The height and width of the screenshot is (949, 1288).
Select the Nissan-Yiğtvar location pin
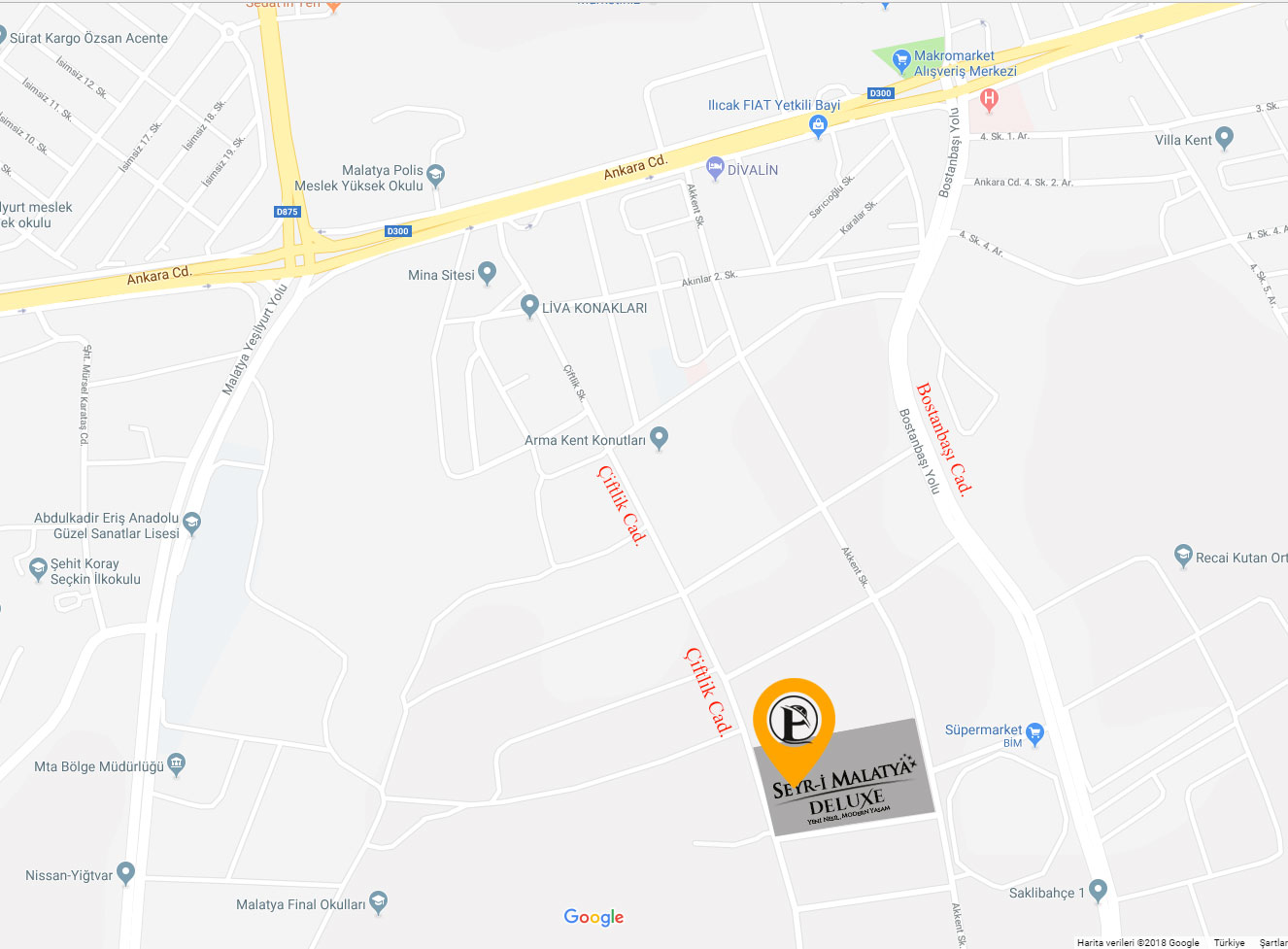tap(125, 874)
